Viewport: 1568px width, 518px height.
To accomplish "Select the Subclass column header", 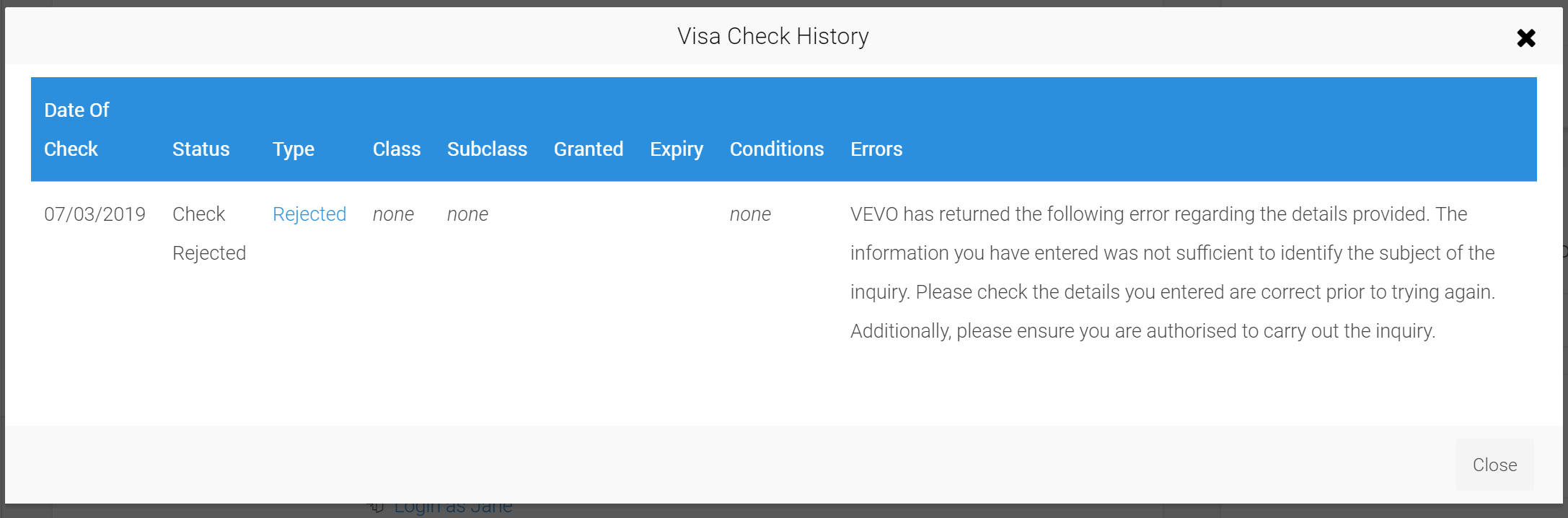I will pyautogui.click(x=487, y=149).
